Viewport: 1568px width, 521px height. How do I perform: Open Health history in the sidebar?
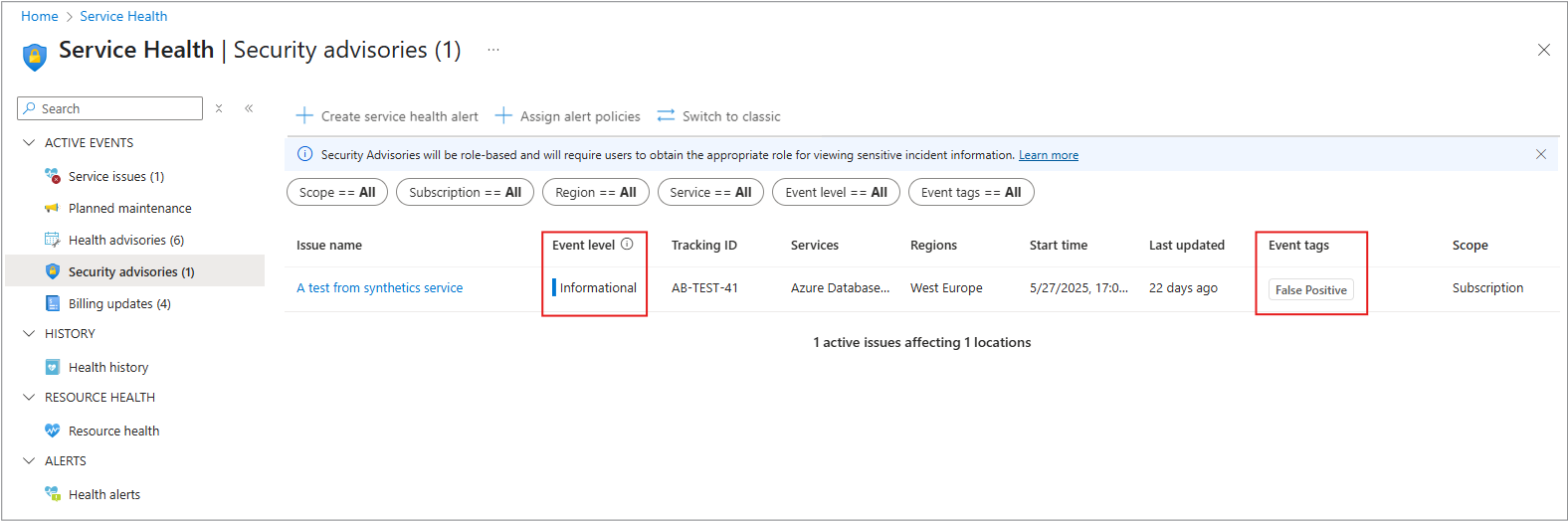pos(107,367)
